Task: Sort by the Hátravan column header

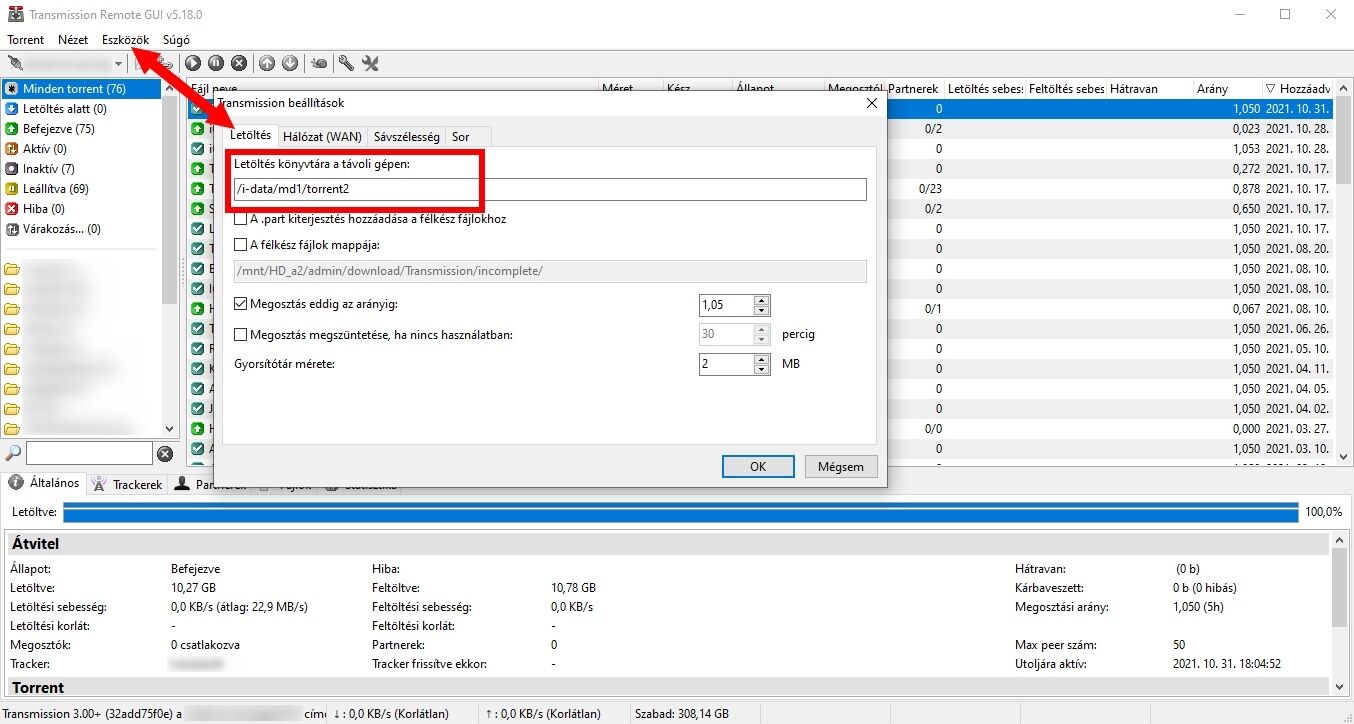Action: click(1148, 89)
